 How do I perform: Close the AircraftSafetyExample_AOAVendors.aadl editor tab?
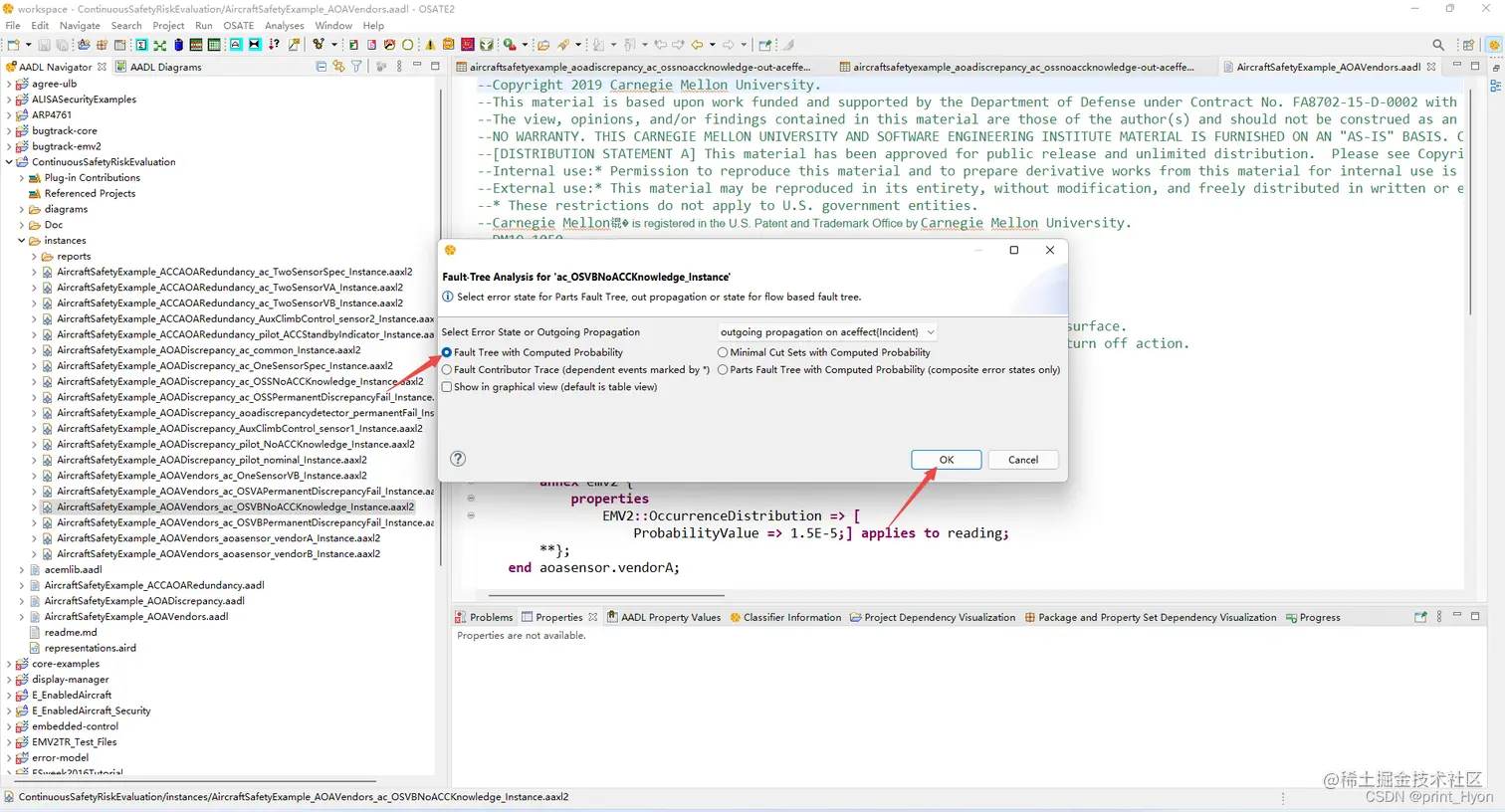coord(1431,67)
